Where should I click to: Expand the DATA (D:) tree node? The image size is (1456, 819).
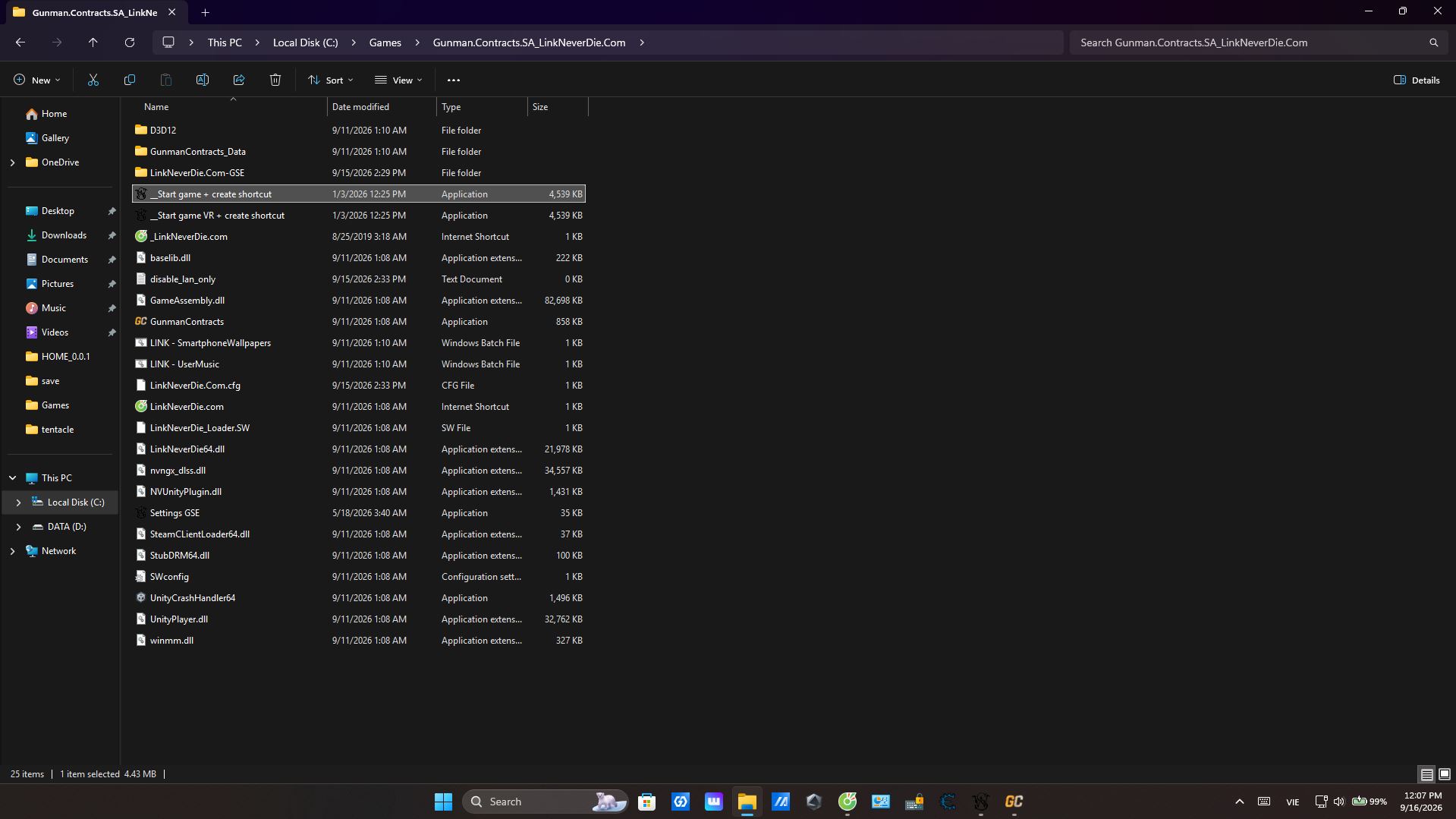click(x=18, y=527)
